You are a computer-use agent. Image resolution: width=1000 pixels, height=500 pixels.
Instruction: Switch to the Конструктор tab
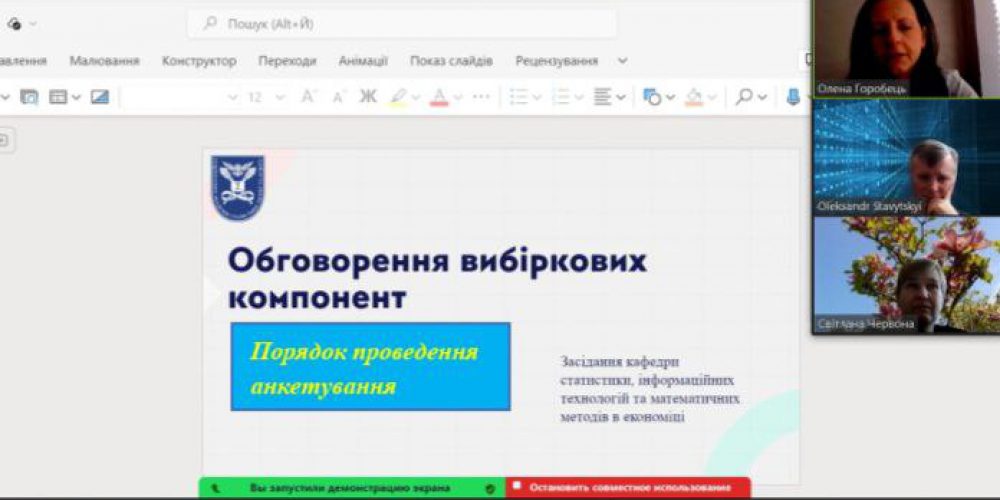tap(199, 61)
